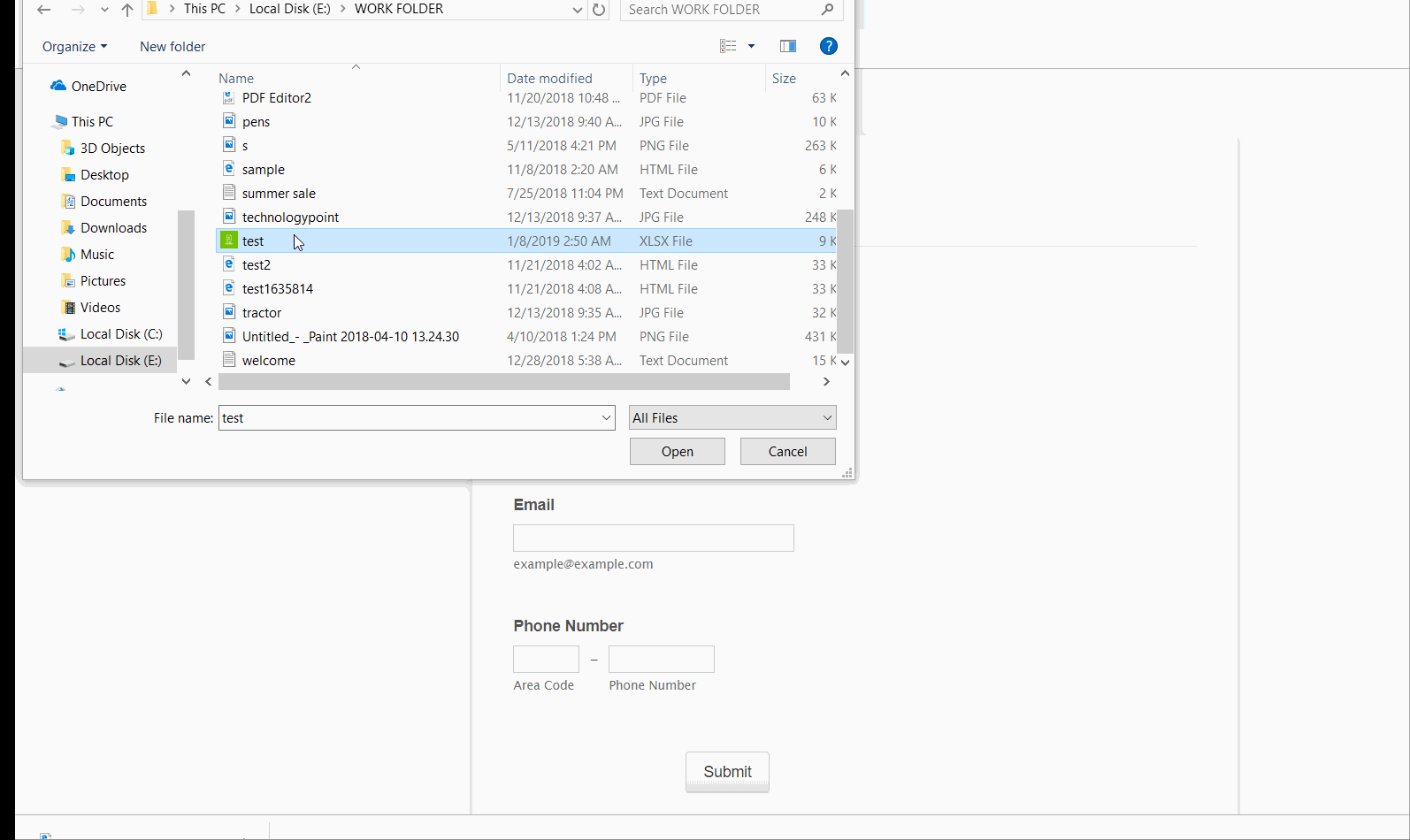Click WORK FOLDER in the address path
The width and height of the screenshot is (1410, 840).
398,9
